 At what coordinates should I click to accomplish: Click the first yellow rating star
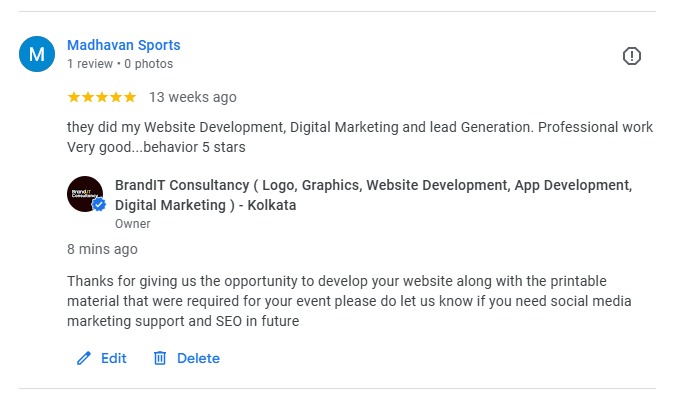coord(74,97)
